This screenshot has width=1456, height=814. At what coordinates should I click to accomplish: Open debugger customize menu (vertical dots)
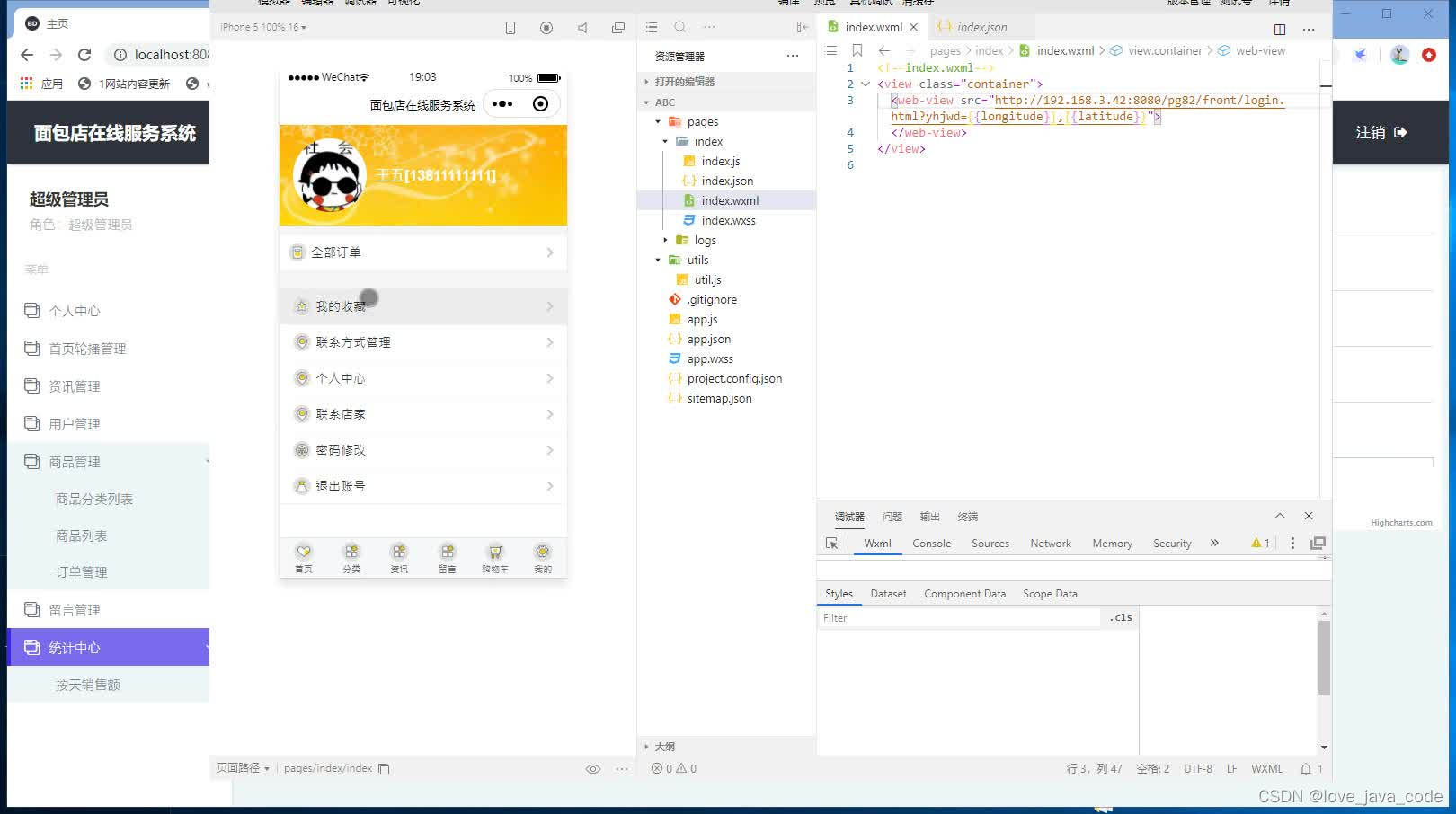point(1292,544)
